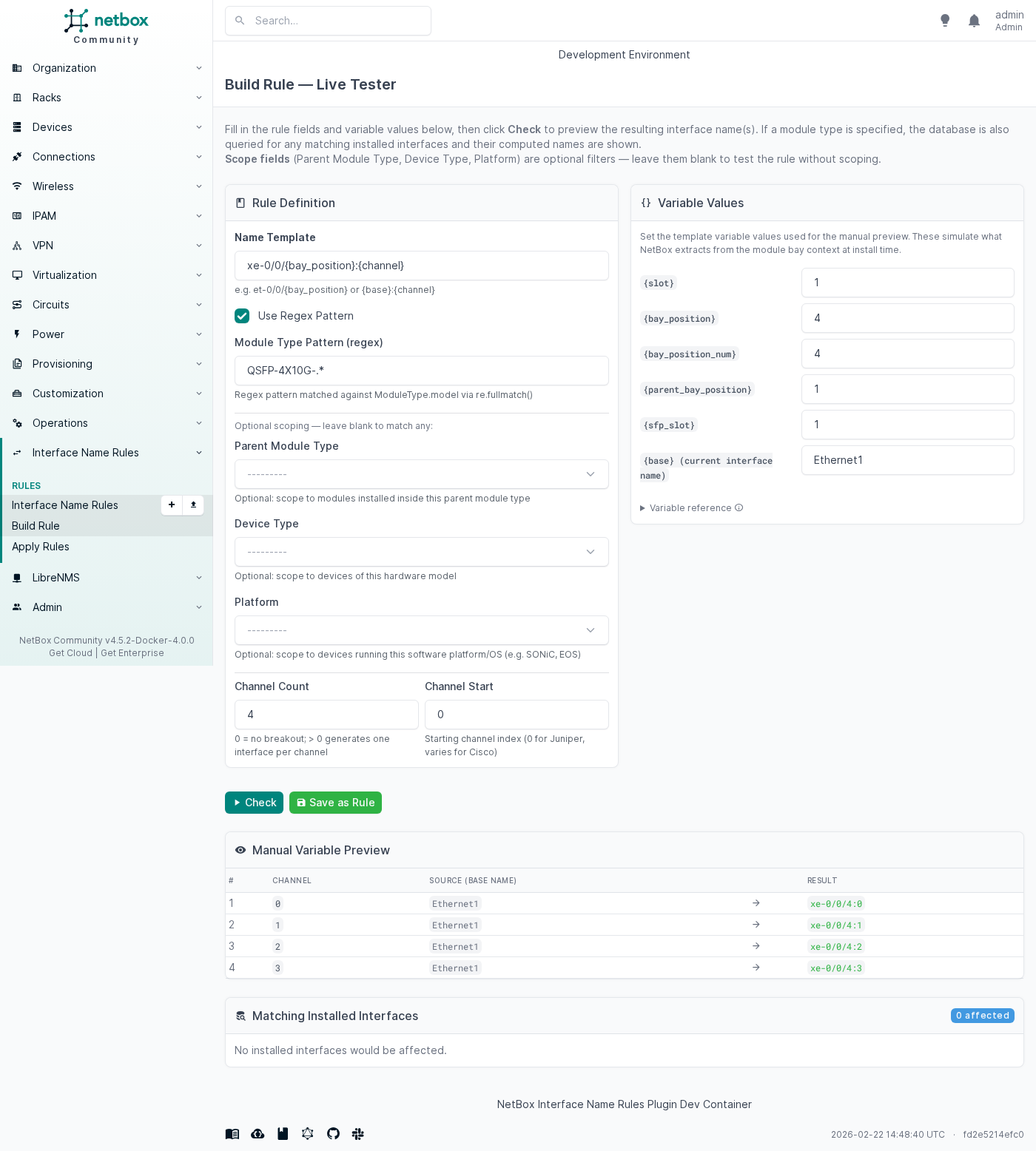Click the import Interface Name Rules upload icon

193,504
